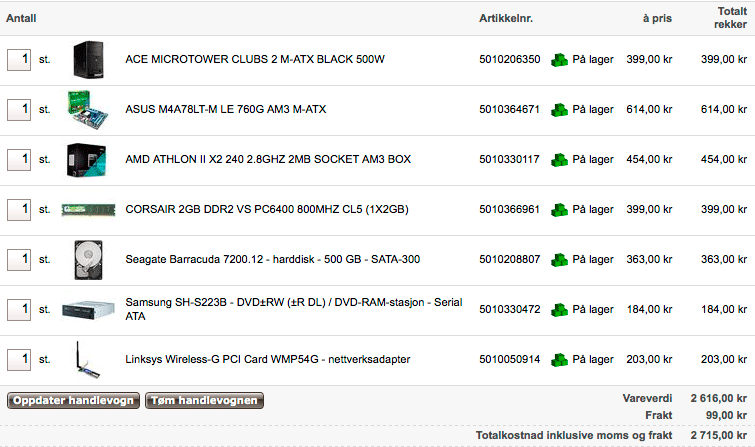Open ACE MICROTOWER CLUBS 2 product link
The width and height of the screenshot is (755, 447).
click(255, 59)
